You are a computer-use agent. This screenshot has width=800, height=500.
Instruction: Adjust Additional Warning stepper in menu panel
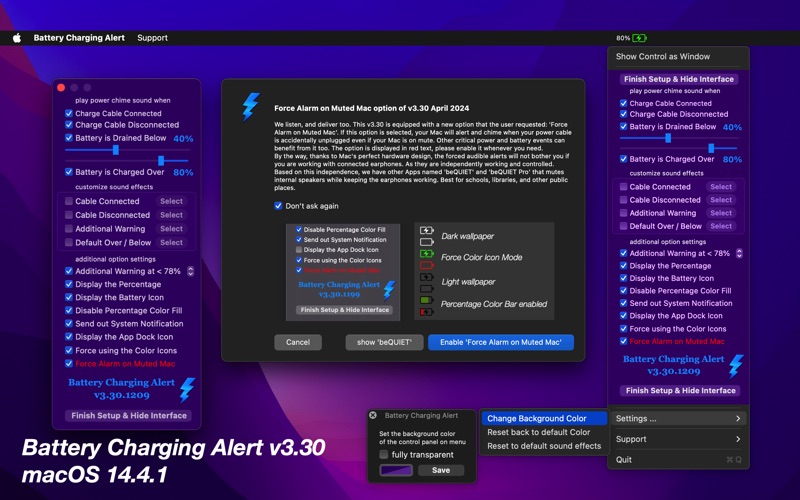click(x=739, y=253)
